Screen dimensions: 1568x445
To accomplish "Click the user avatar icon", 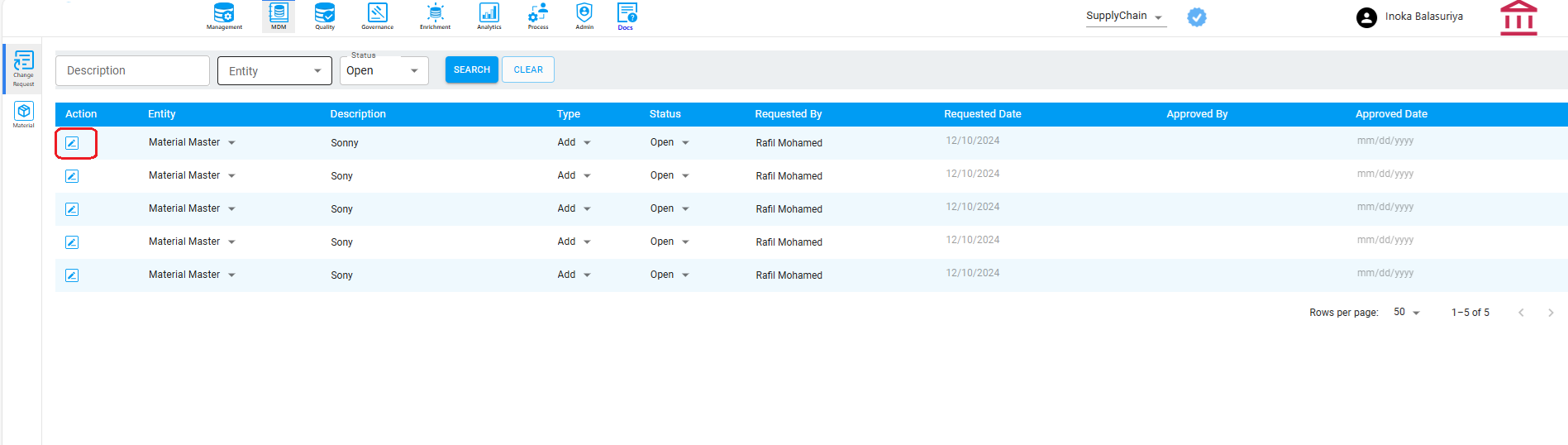I will click(1366, 17).
